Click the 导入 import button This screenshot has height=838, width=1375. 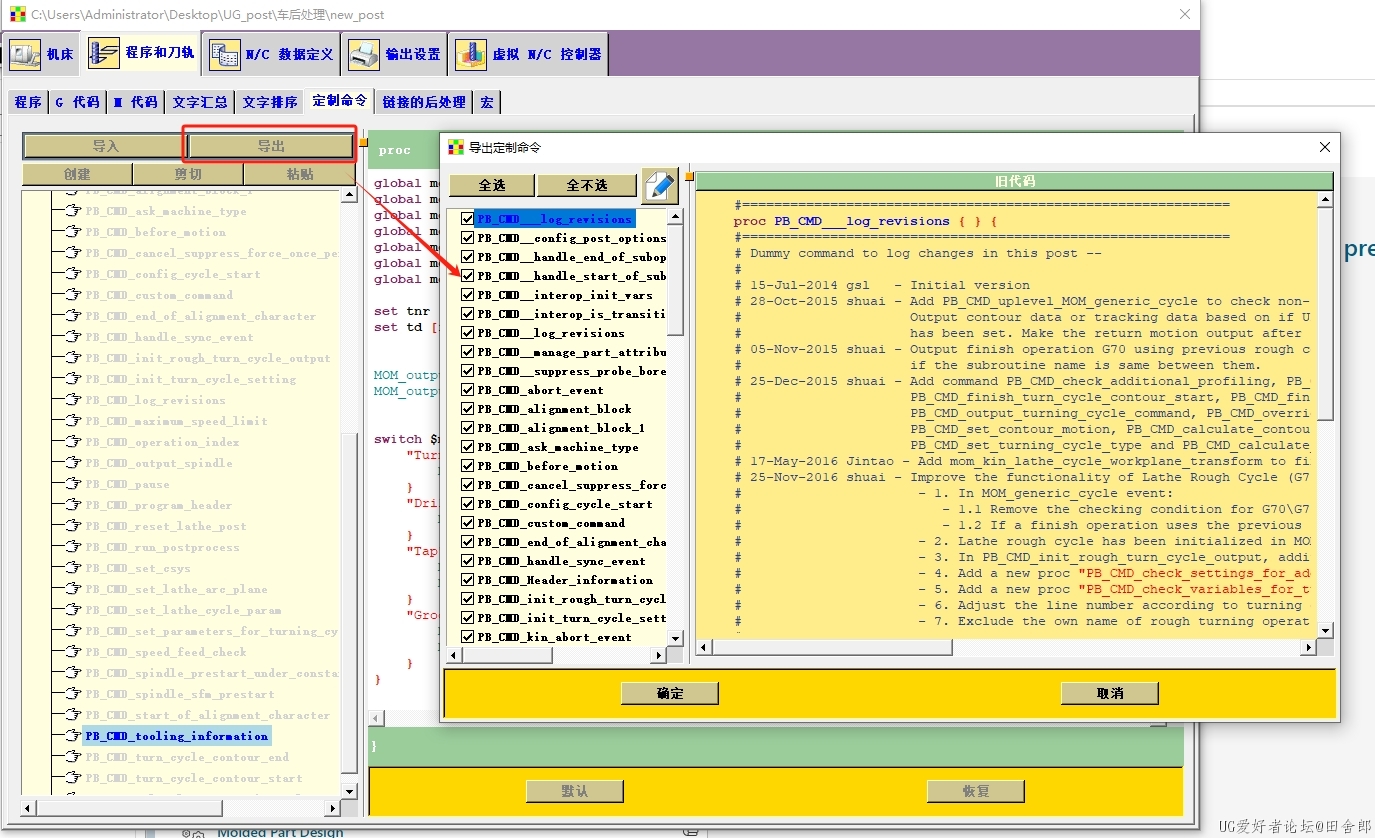[x=105, y=146]
